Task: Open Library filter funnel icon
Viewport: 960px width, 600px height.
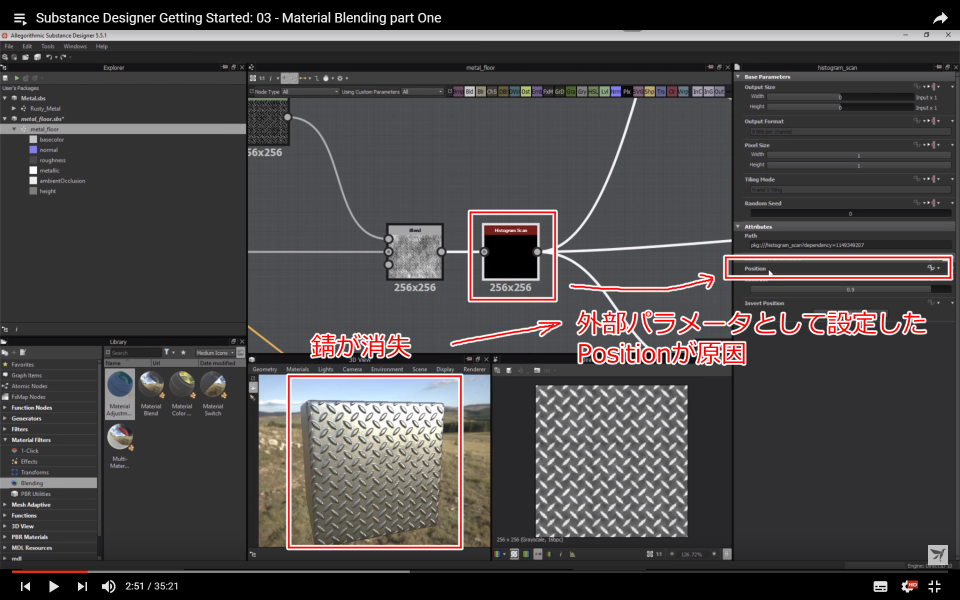Action: pyautogui.click(x=168, y=353)
